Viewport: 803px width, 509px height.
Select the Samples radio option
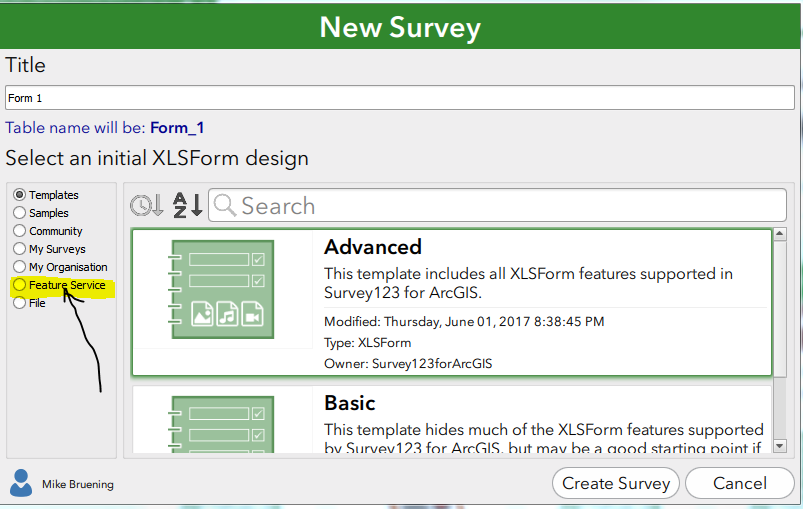[20, 213]
